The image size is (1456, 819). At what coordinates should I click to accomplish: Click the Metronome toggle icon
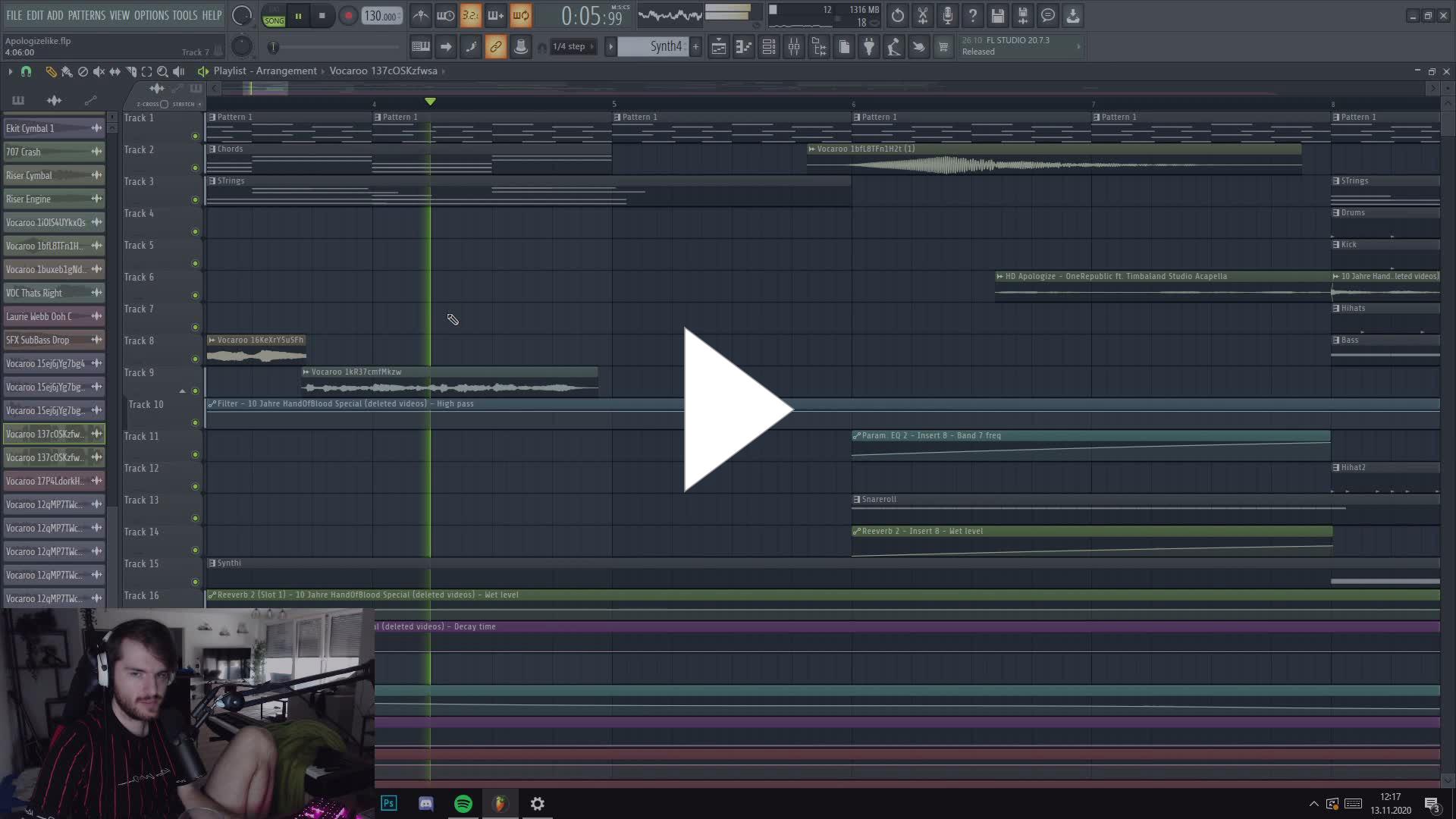tap(420, 15)
